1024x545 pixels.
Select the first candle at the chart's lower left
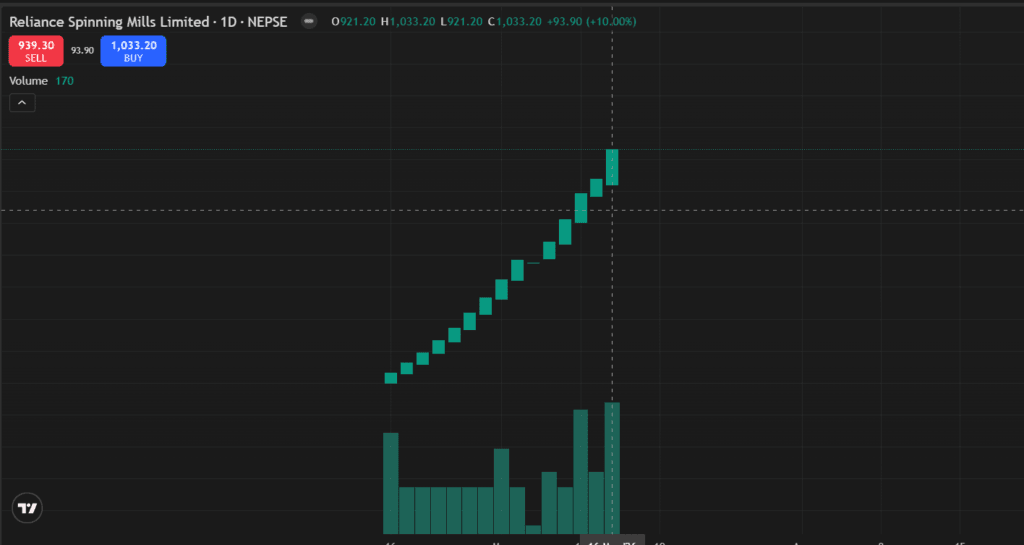pyautogui.click(x=391, y=377)
